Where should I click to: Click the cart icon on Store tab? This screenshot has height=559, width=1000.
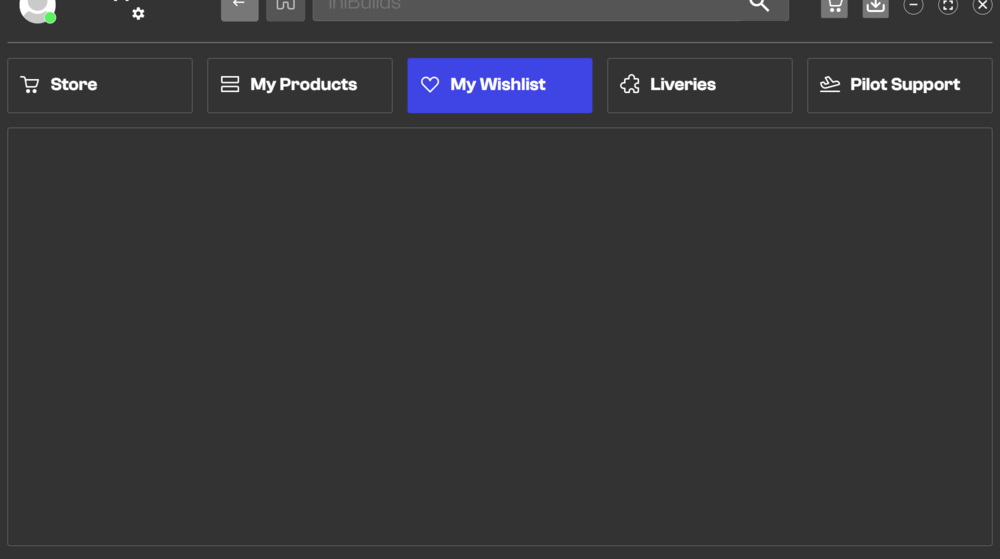click(30, 85)
